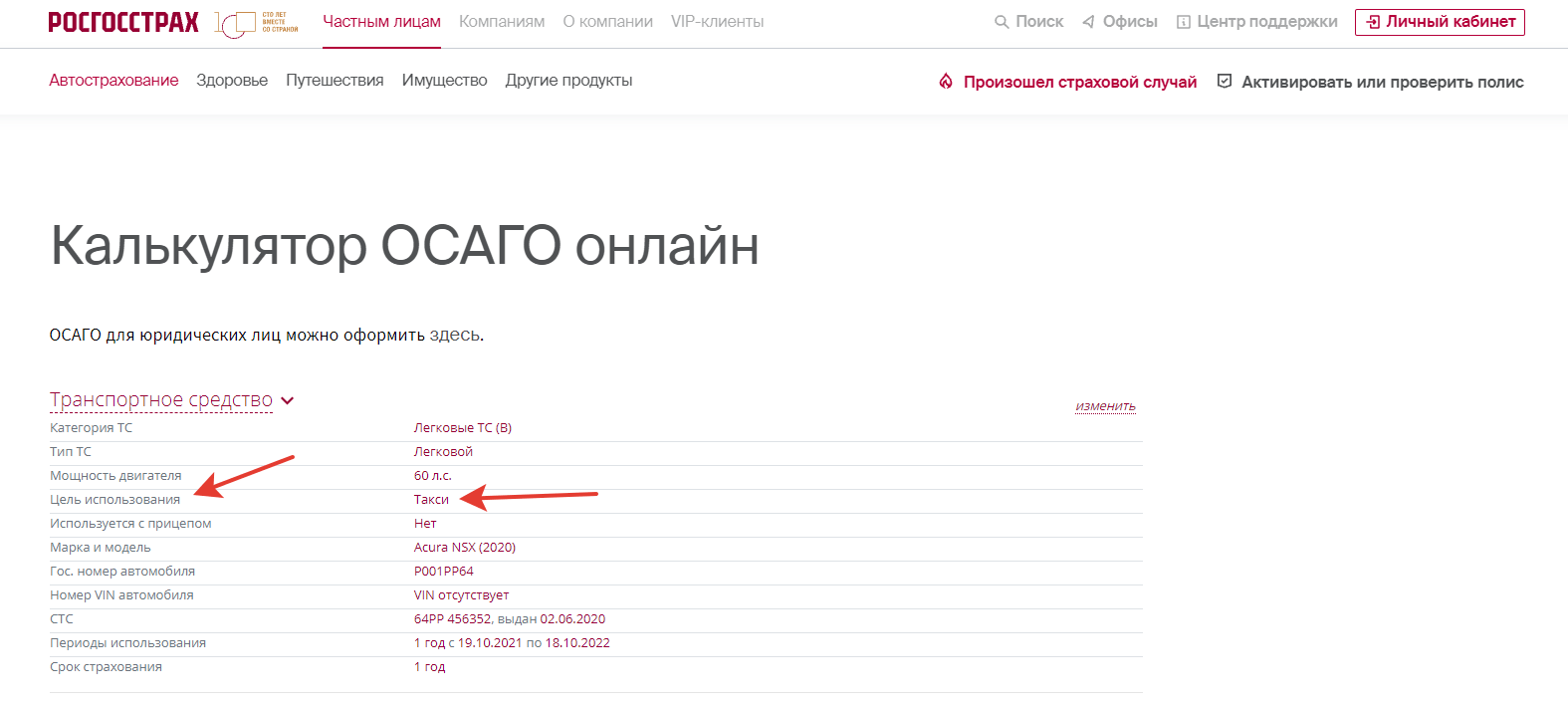This screenshot has width=1568, height=701.
Task: Collapse the Транспортное средство section chevron
Action: click(x=288, y=401)
